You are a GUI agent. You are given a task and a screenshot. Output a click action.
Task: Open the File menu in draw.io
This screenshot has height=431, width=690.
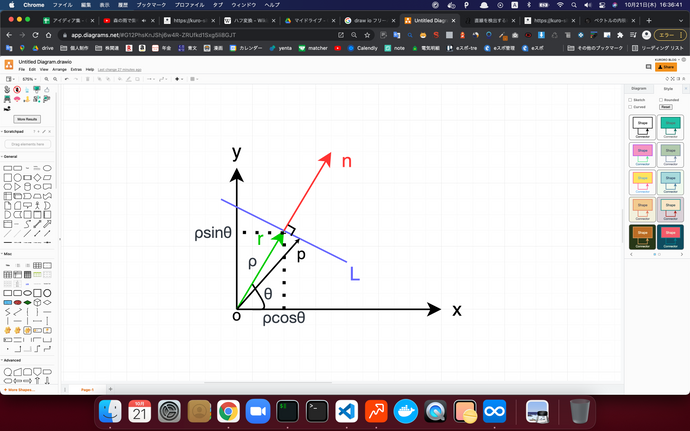click(x=22, y=70)
